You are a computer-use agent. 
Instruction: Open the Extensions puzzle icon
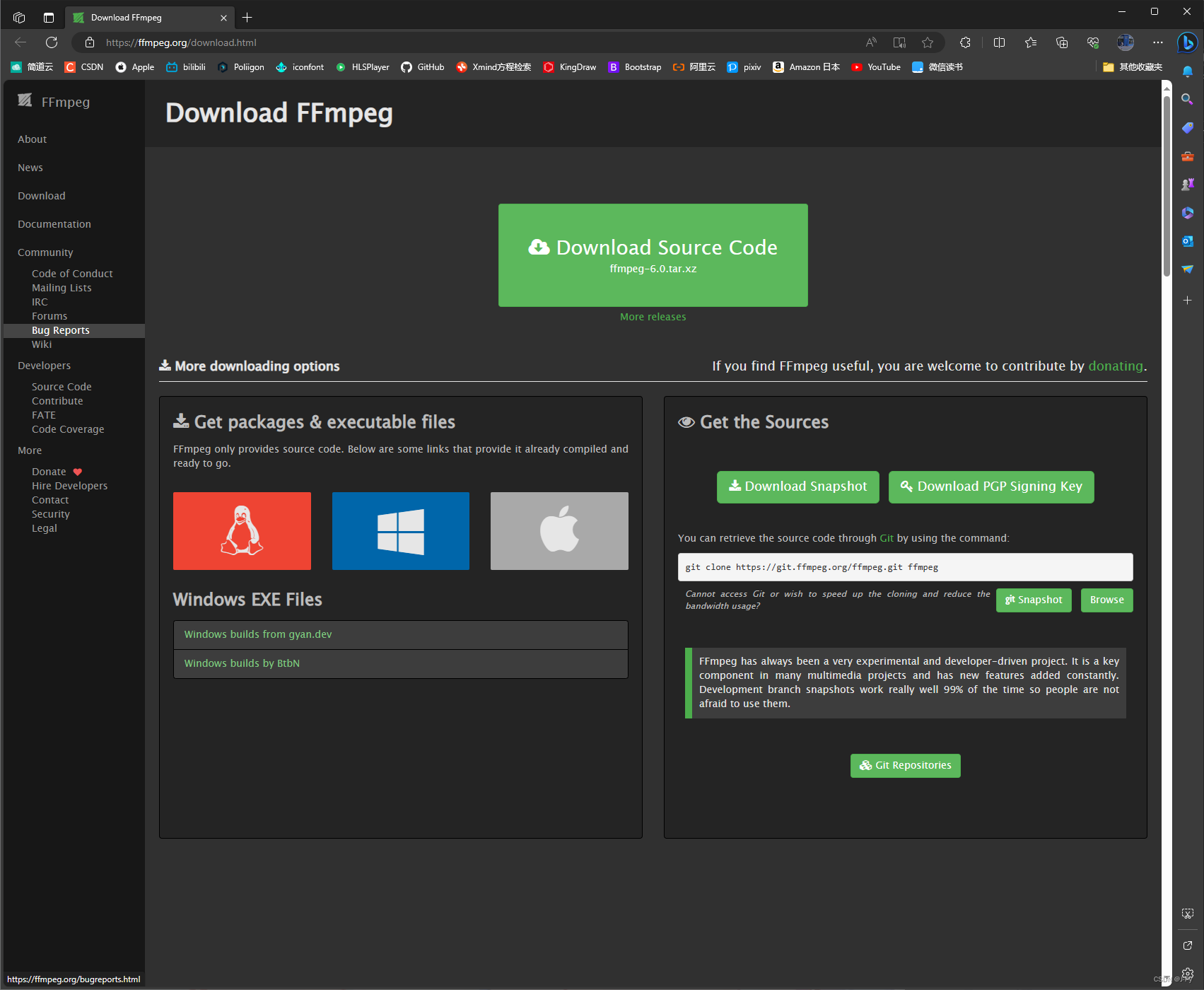965,42
